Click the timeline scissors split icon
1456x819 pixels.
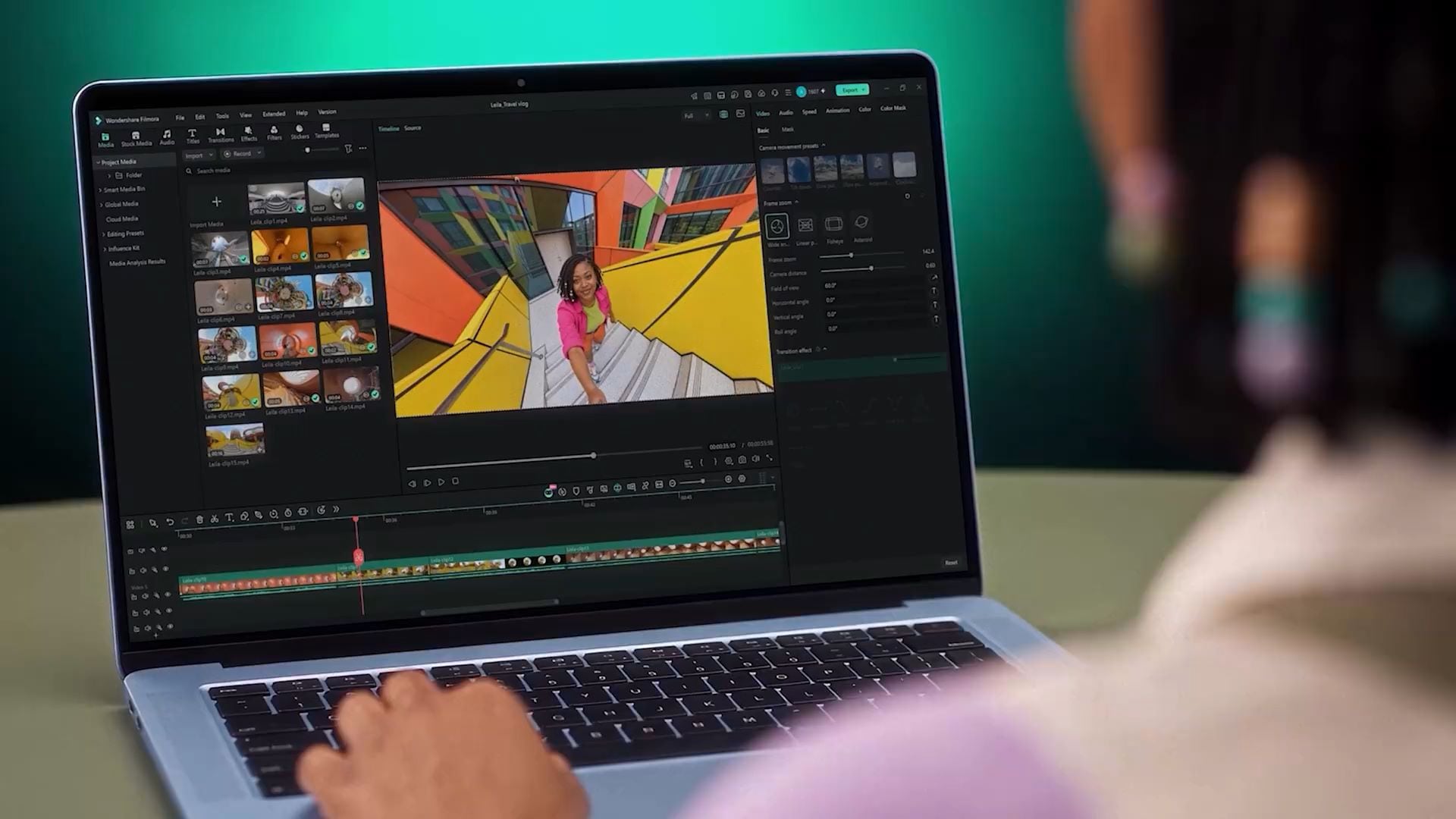[x=215, y=519]
